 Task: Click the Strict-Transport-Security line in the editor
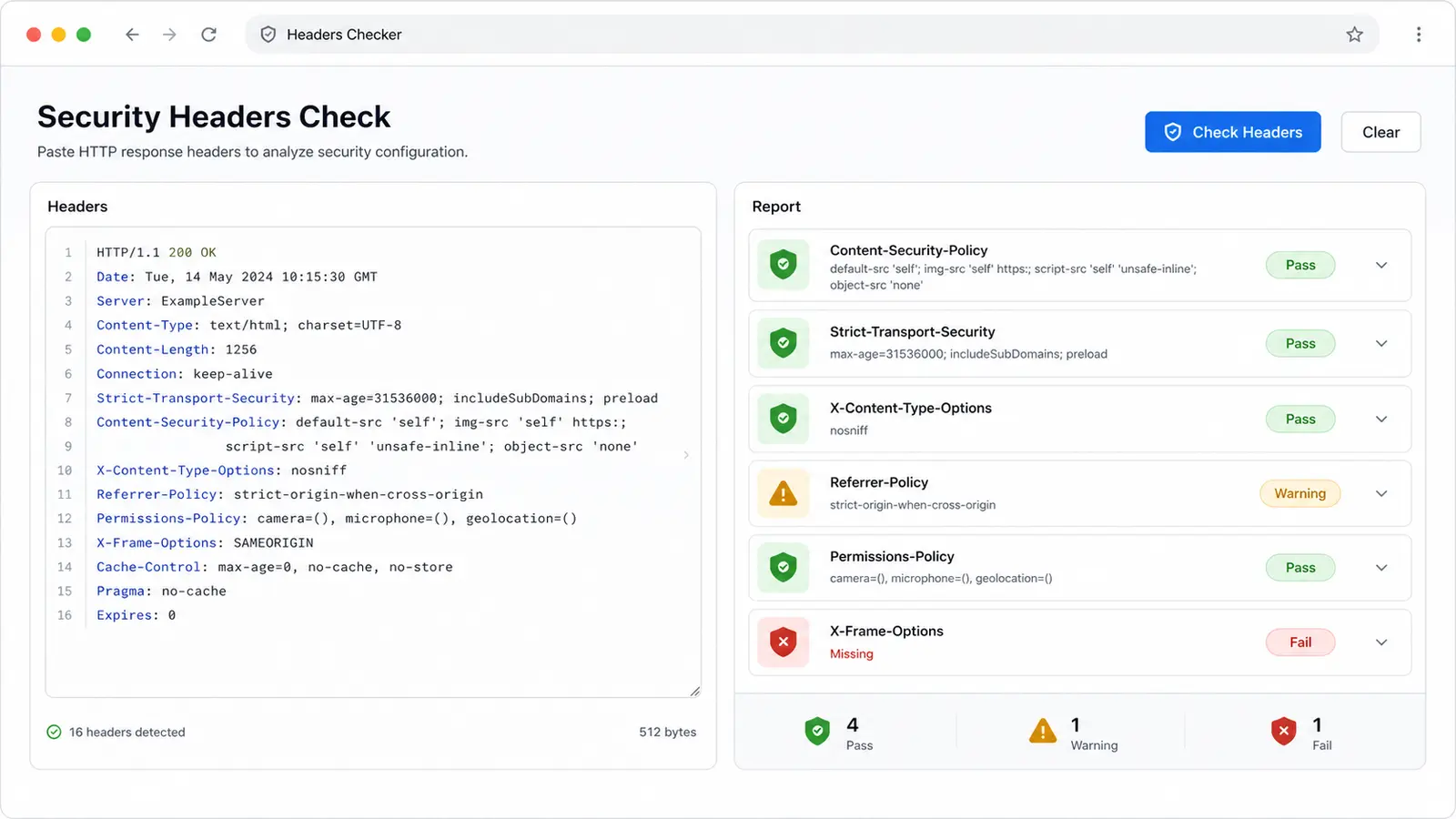click(x=377, y=398)
